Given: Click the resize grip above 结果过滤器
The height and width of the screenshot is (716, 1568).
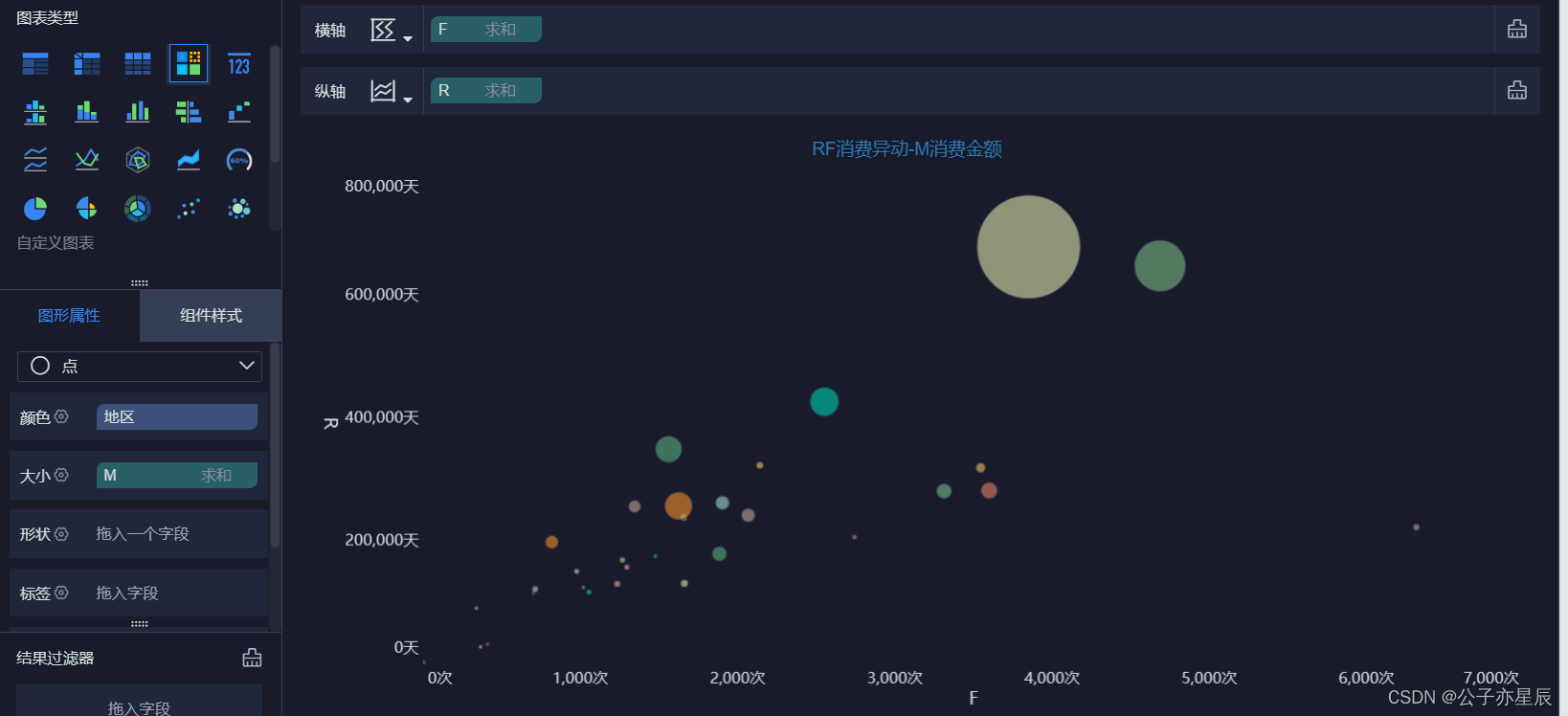Looking at the screenshot, I should tap(140, 623).
